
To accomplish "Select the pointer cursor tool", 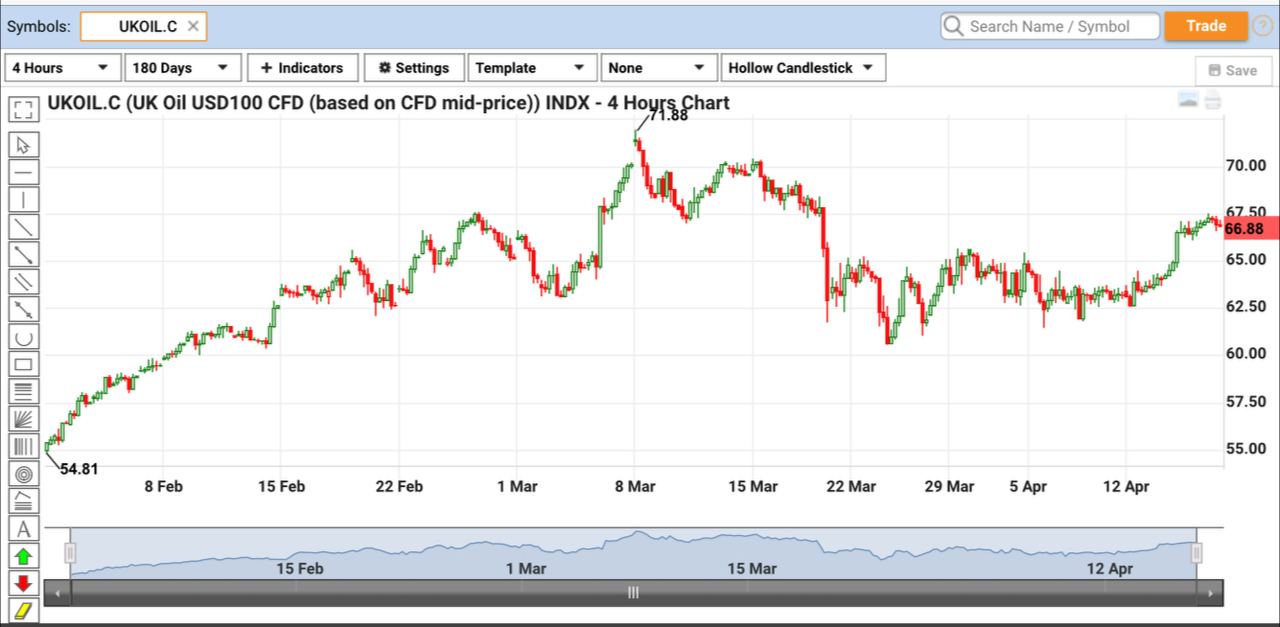I will click(x=24, y=145).
